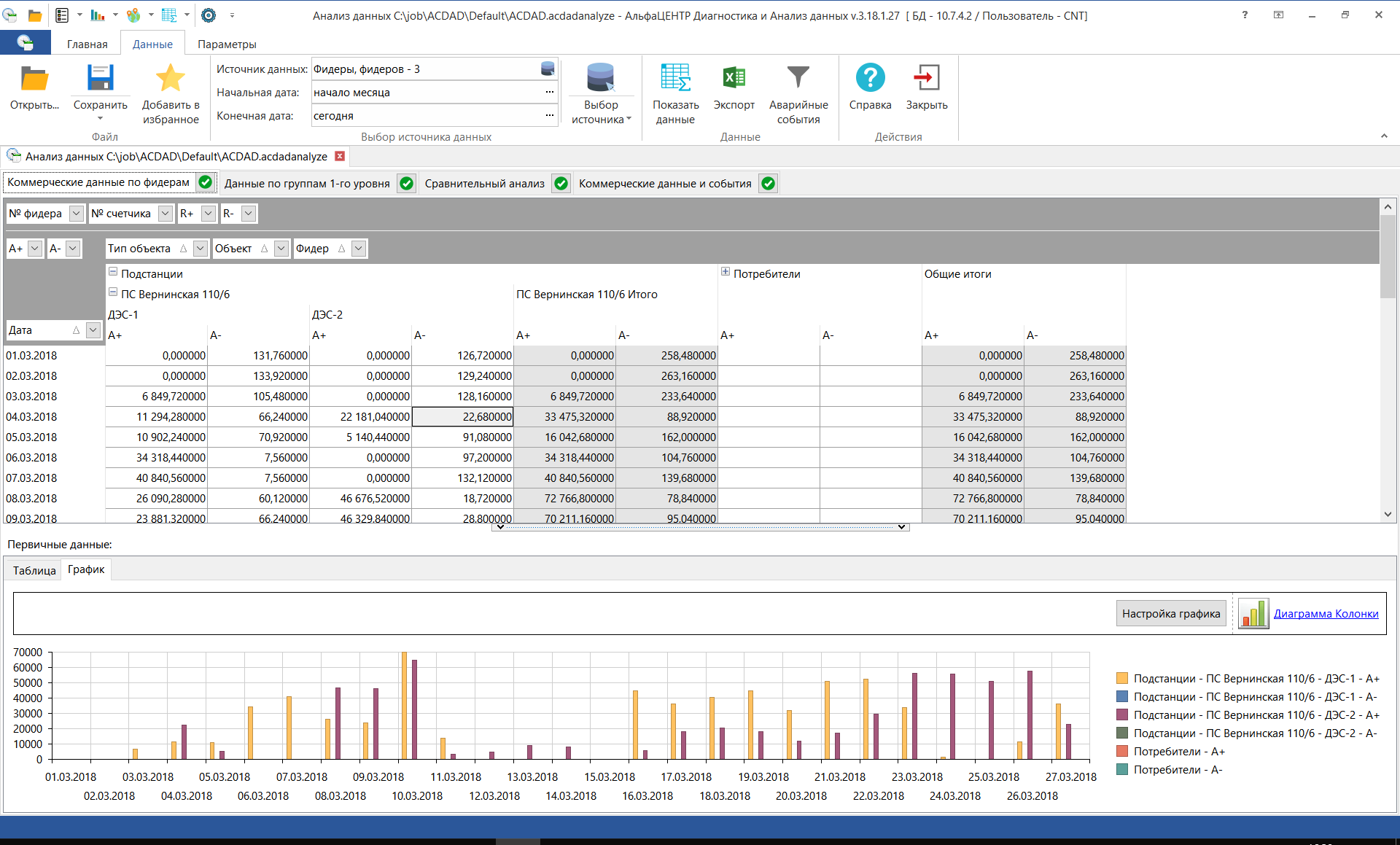Viewport: 1400px width, 845px height.
Task: Toggle check on Данные по группам tab
Action: tap(407, 184)
